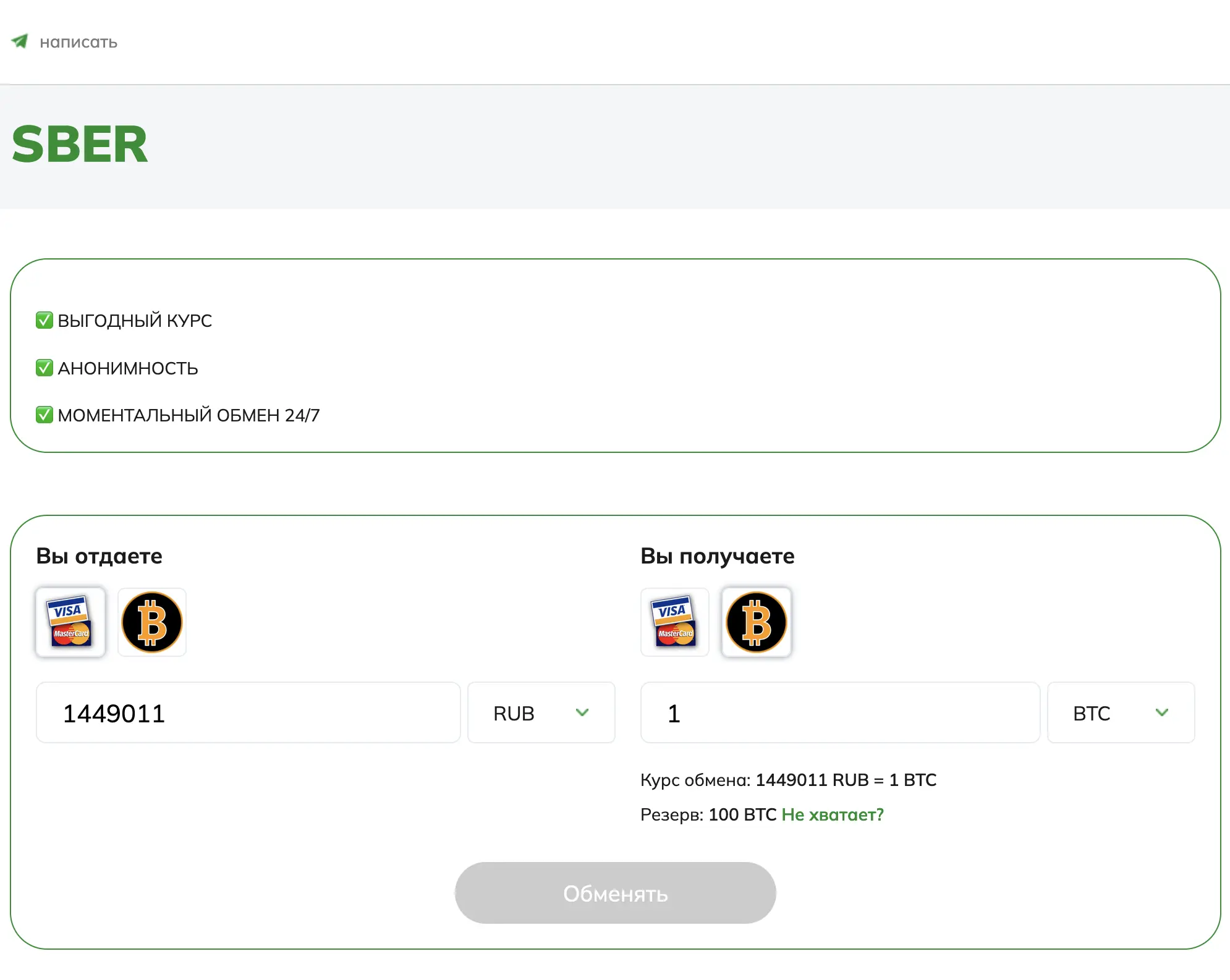This screenshot has height=980, width=1230.
Task: Click the SBER logo heading
Action: click(80, 145)
